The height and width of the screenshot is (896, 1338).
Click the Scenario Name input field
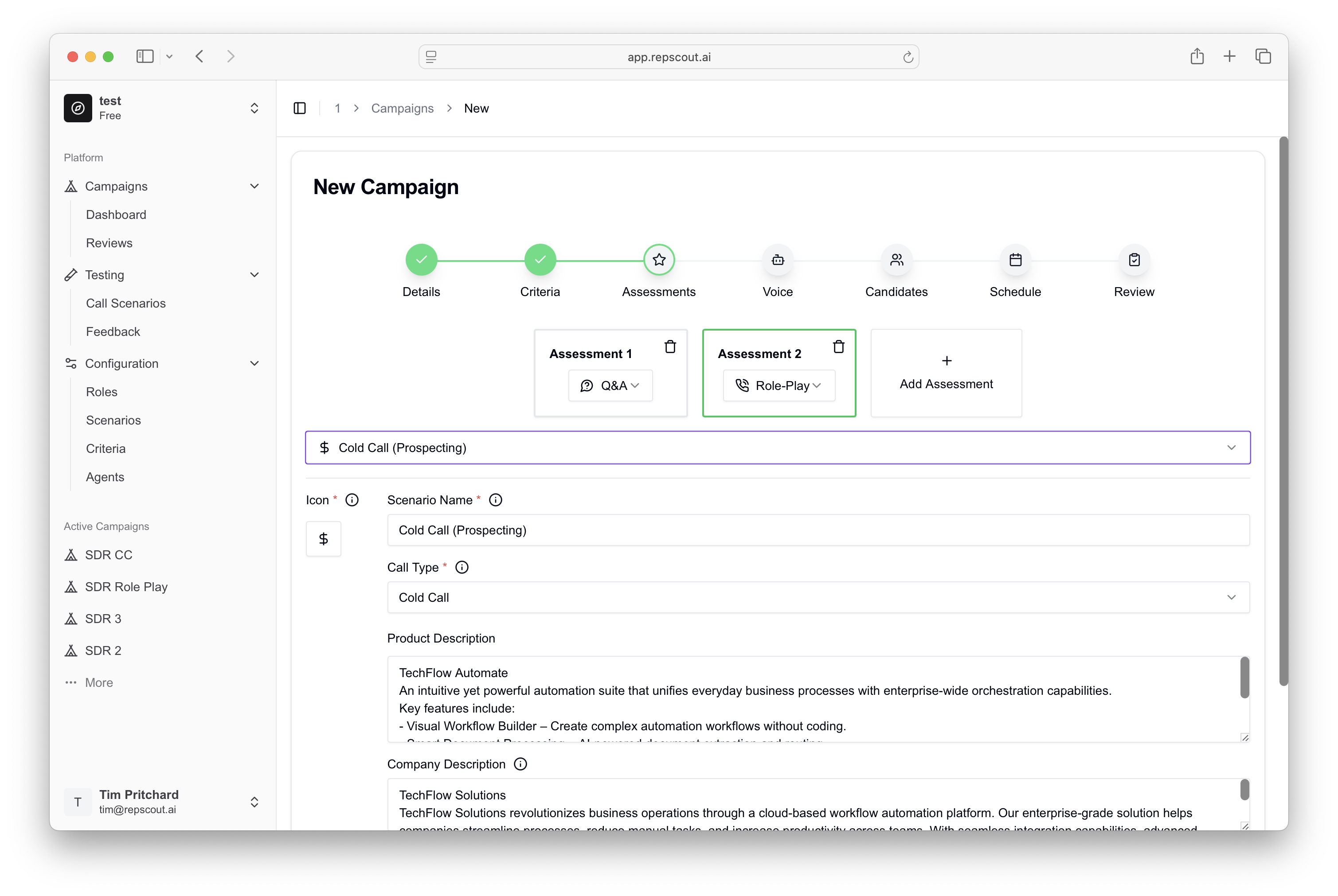click(x=818, y=530)
